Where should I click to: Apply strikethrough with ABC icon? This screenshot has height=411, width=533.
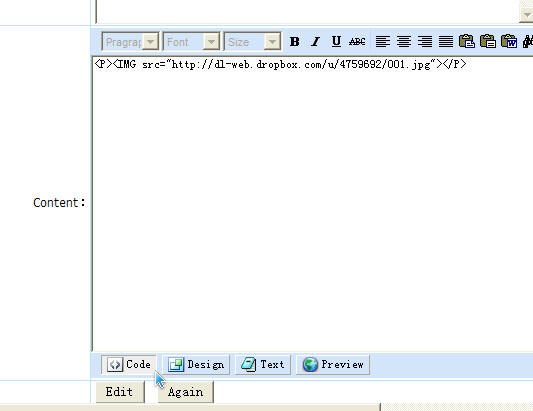click(x=357, y=42)
